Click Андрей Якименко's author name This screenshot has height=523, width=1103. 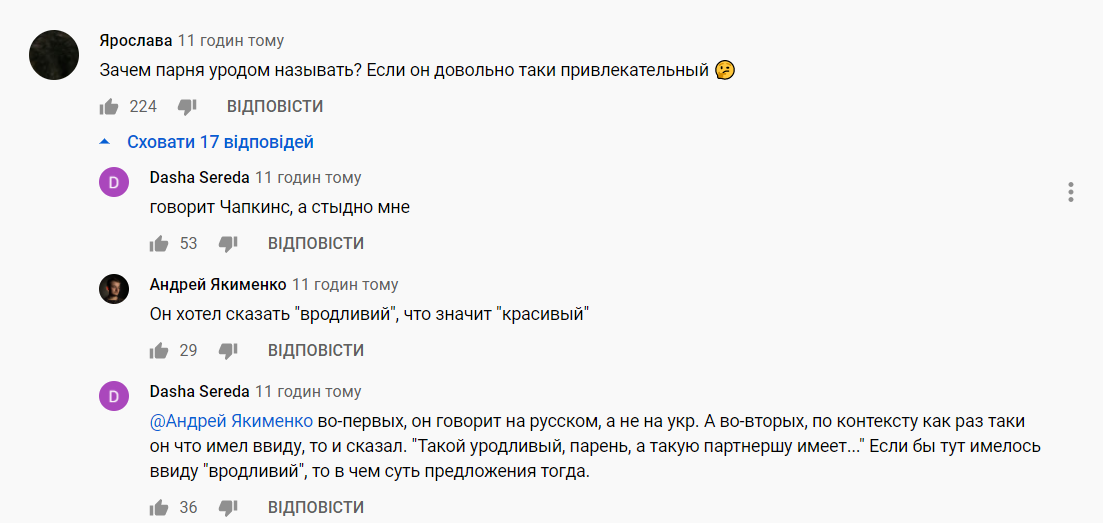(218, 284)
